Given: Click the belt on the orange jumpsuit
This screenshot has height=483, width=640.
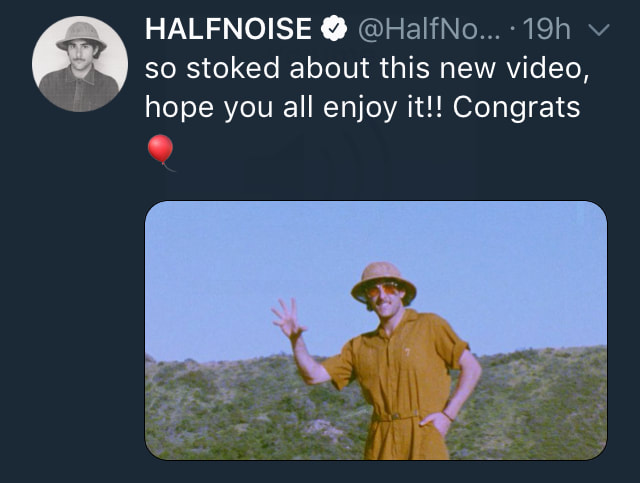Looking at the screenshot, I should pyautogui.click(x=396, y=415).
